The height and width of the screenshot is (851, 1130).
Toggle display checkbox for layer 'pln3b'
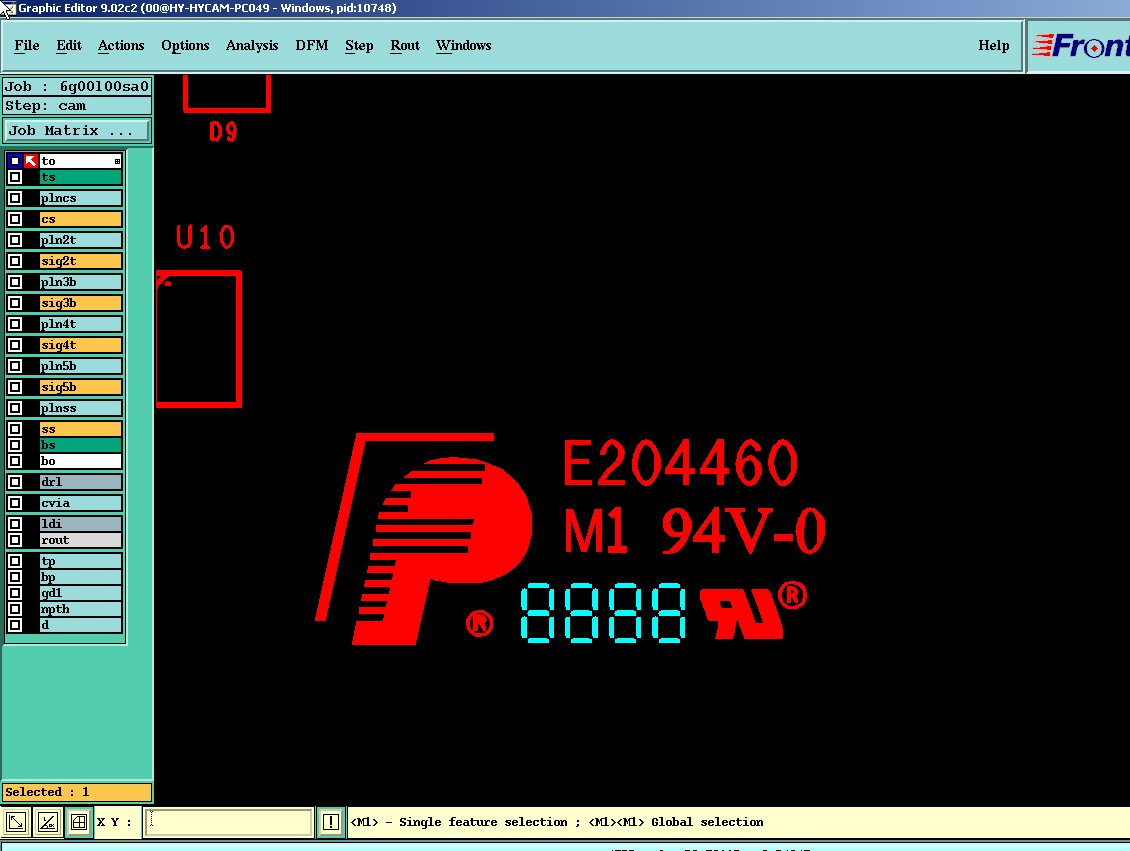[x=14, y=281]
